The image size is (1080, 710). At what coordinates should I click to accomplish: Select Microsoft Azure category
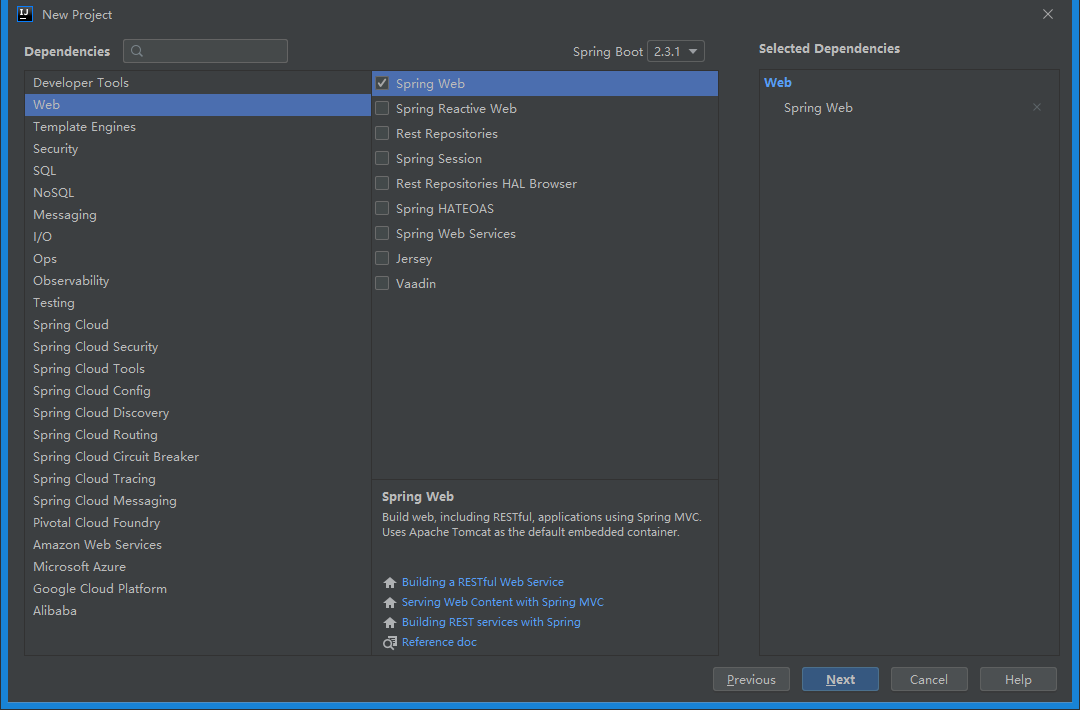tap(198, 567)
